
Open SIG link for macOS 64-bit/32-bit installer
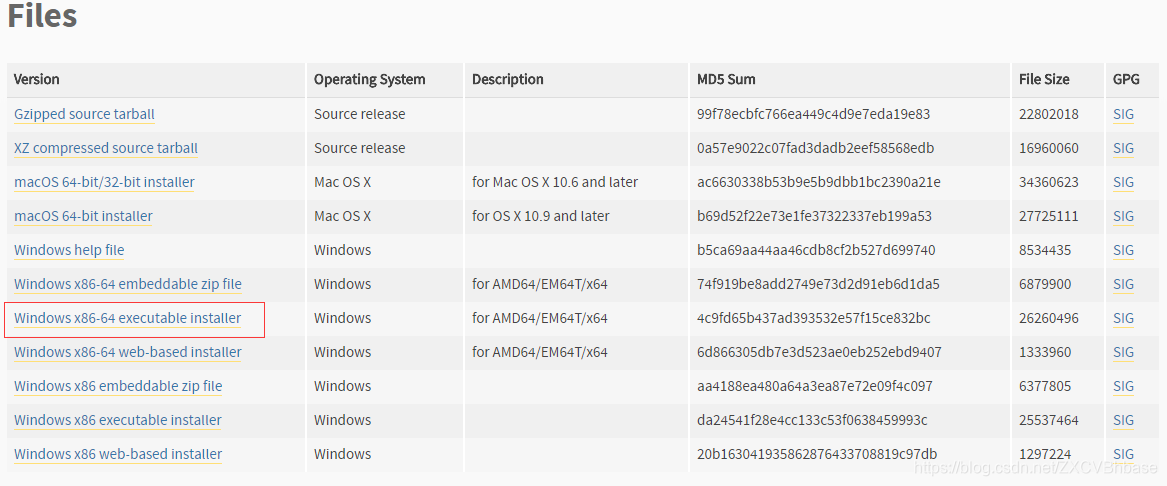click(x=1124, y=182)
